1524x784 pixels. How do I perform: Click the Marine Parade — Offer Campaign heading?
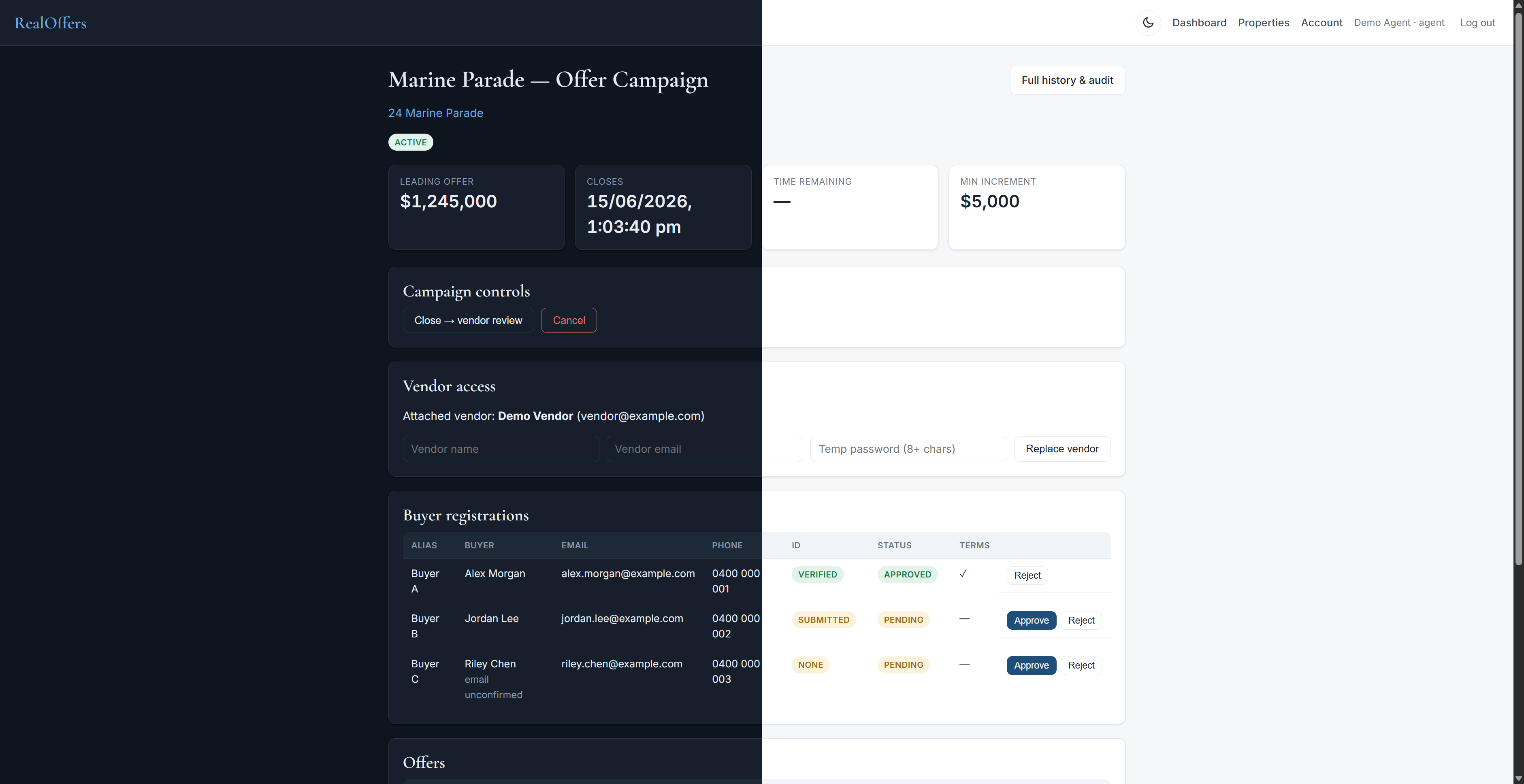[548, 79]
